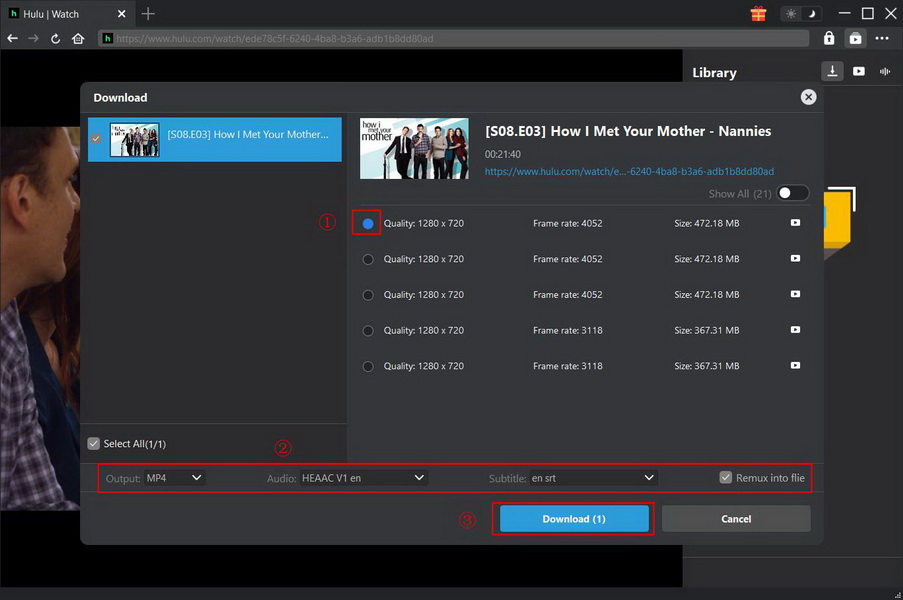
Task: Open the audio converter icon in sidebar
Action: [x=884, y=71]
